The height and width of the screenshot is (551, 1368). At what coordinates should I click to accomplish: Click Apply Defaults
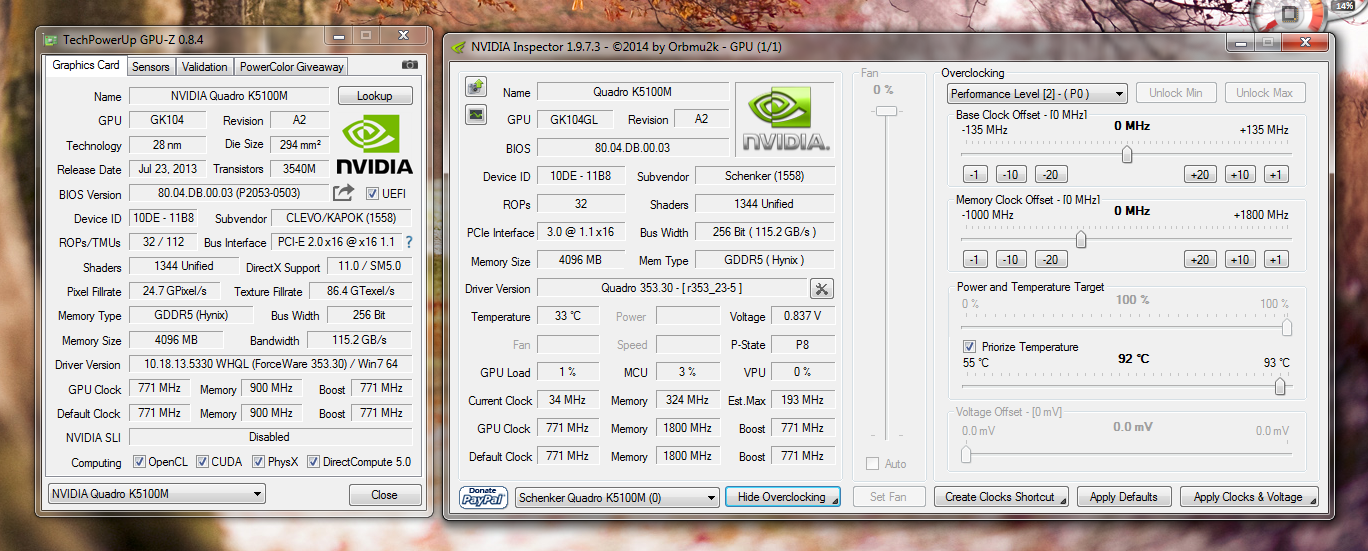point(1124,497)
